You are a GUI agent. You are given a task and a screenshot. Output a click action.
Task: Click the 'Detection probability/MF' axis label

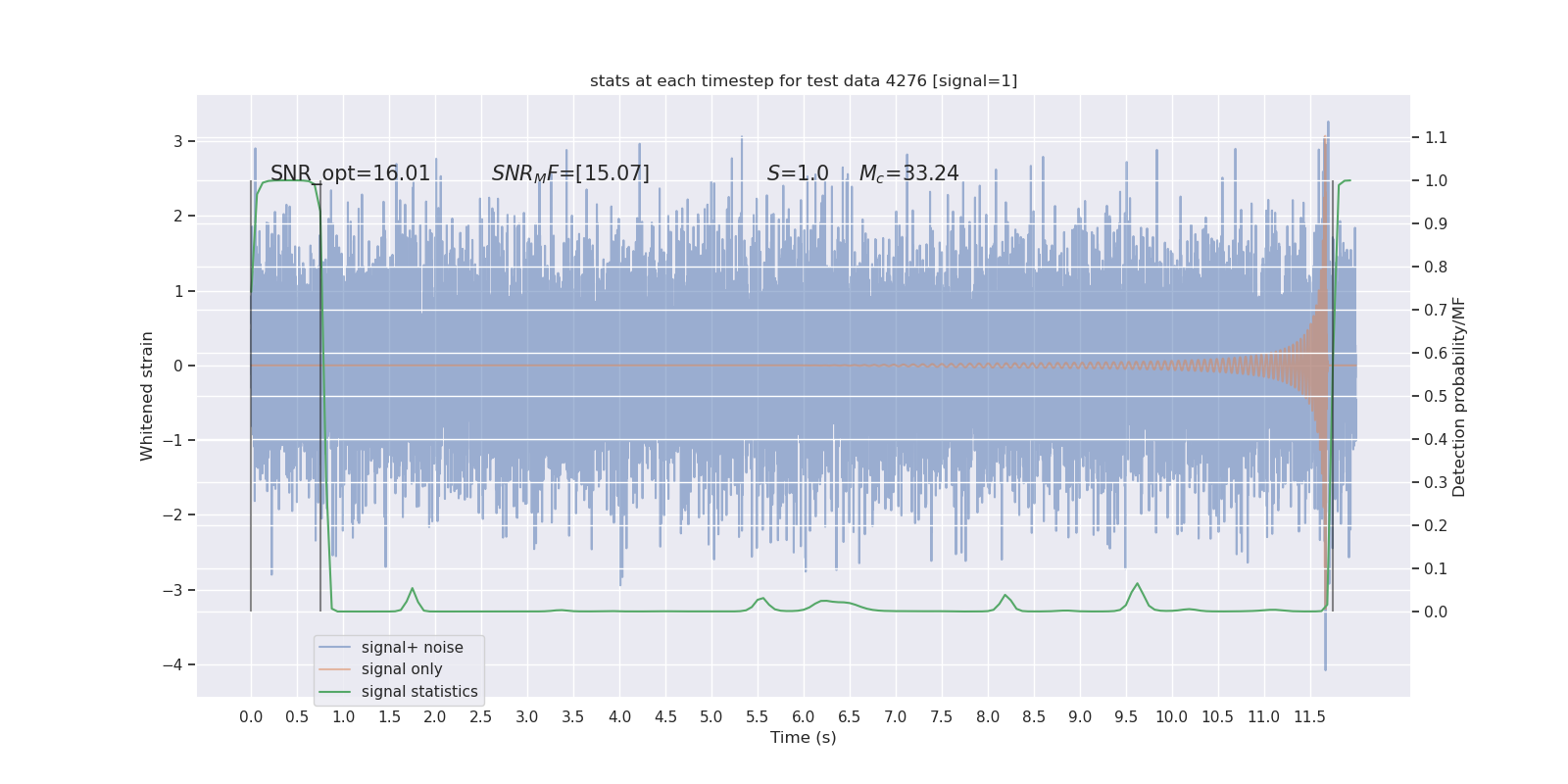tap(1459, 396)
